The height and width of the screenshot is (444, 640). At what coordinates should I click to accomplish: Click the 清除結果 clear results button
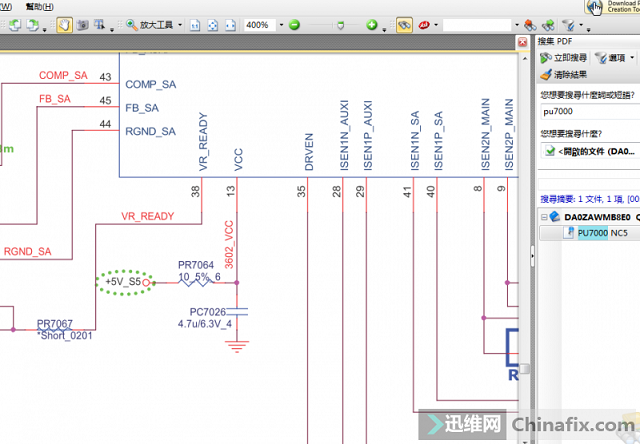tap(565, 74)
